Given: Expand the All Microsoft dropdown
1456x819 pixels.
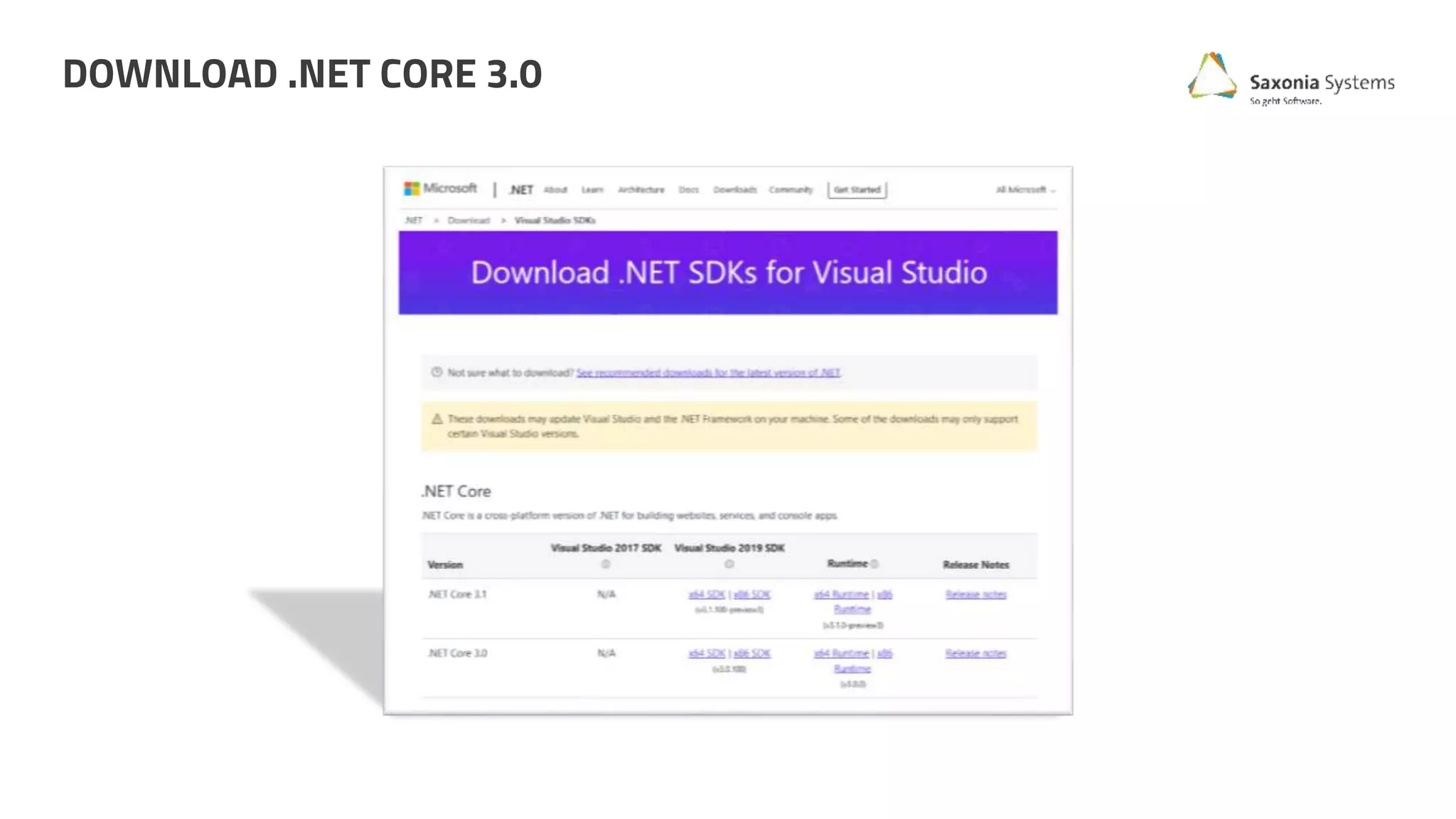Looking at the screenshot, I should [x=1025, y=190].
